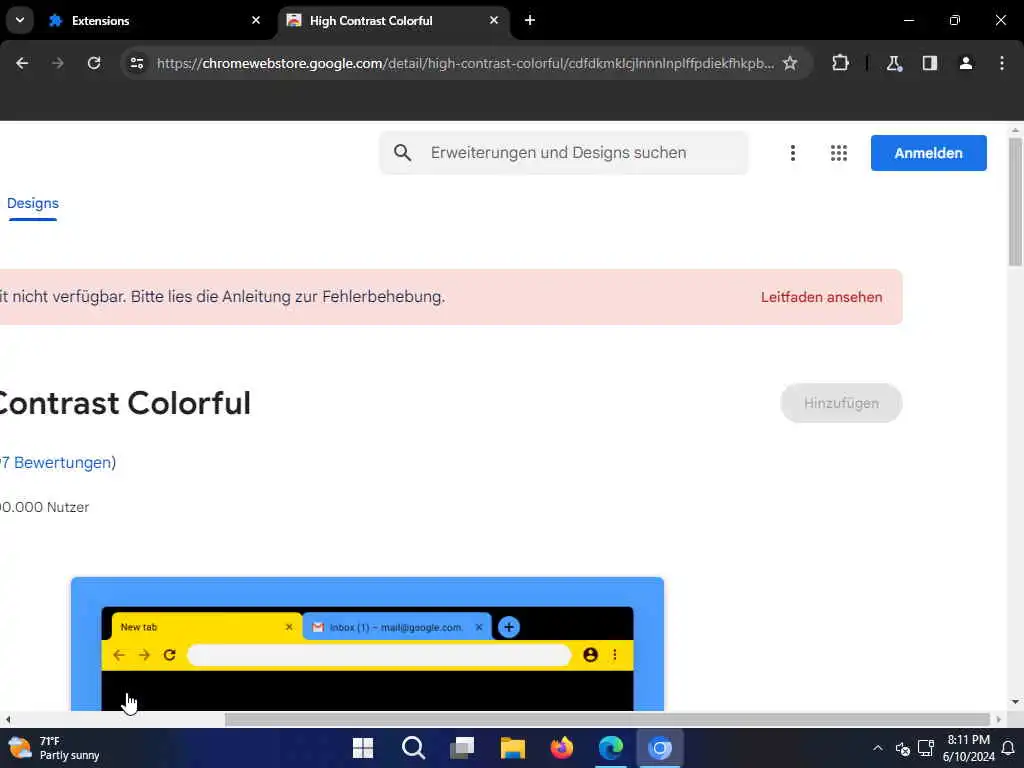The image size is (1024, 768).
Task: Launch Microsoft Edge from the taskbar
Action: [x=611, y=748]
